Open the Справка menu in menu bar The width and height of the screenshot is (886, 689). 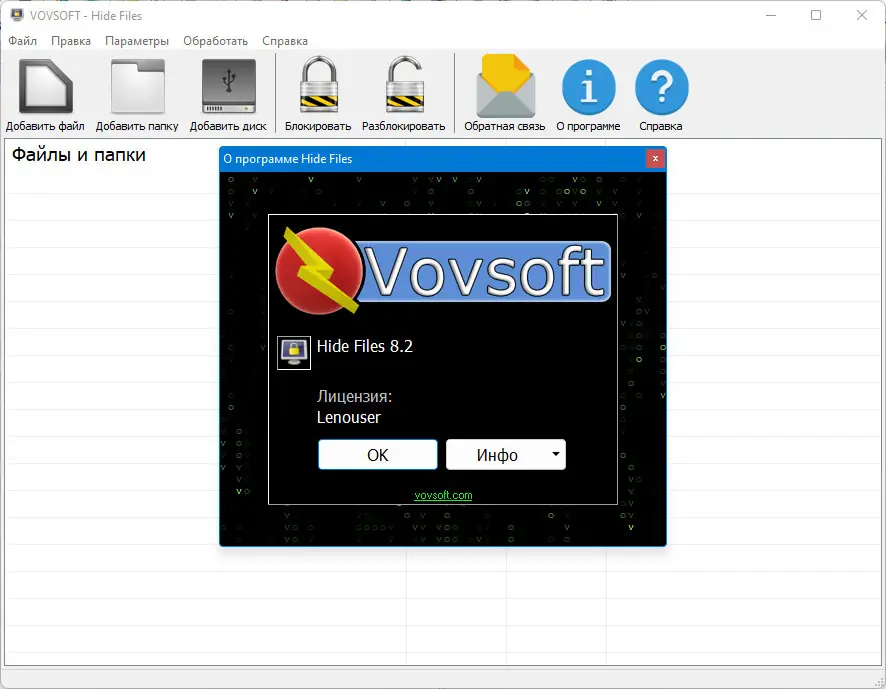click(285, 41)
